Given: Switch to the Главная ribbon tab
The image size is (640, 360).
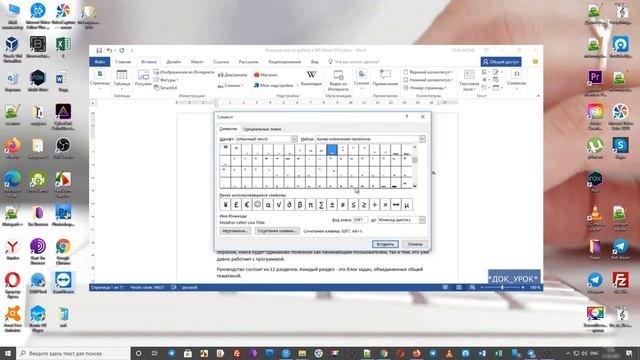Looking at the screenshot, I should pyautogui.click(x=123, y=62).
